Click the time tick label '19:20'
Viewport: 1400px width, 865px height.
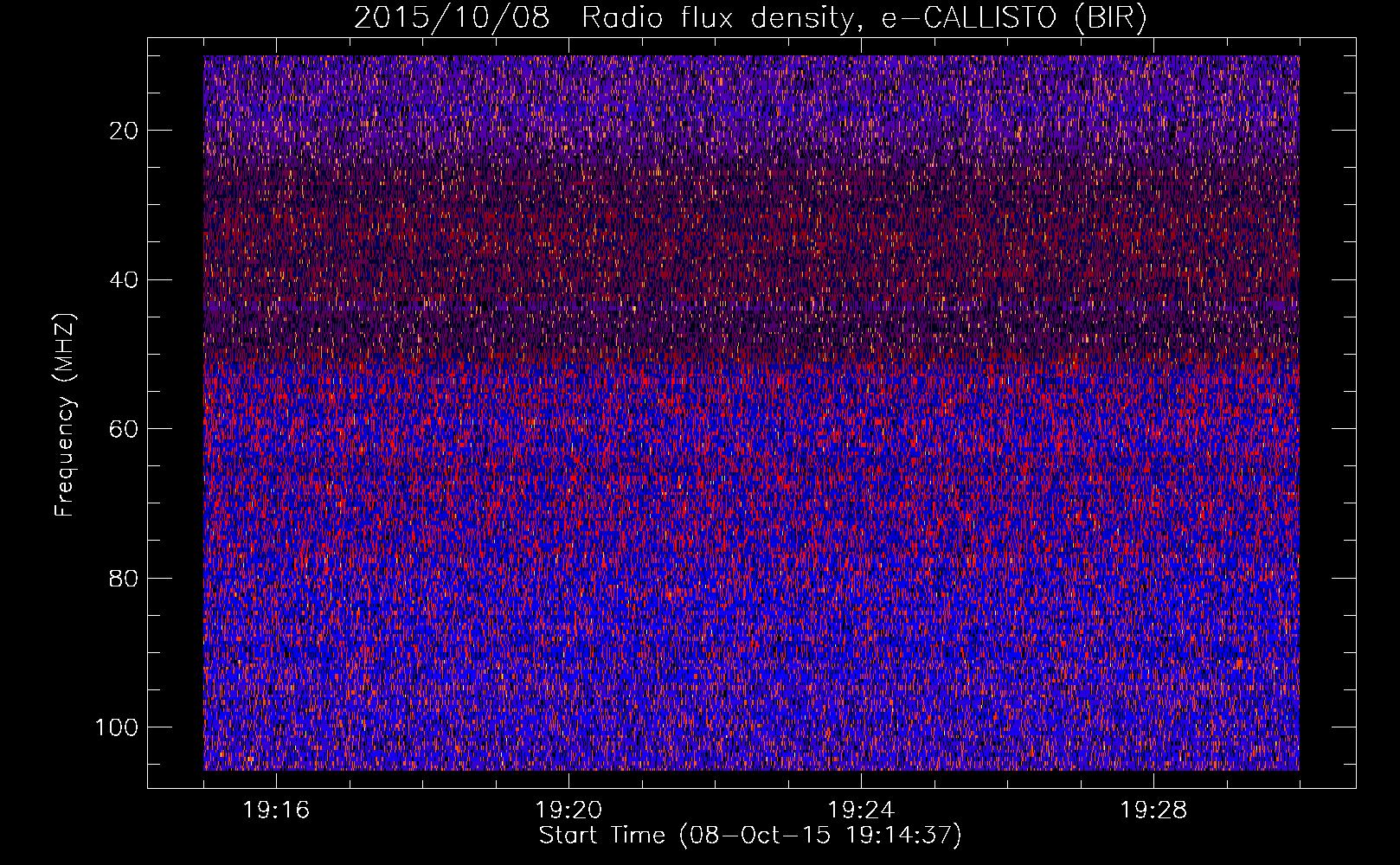click(568, 811)
